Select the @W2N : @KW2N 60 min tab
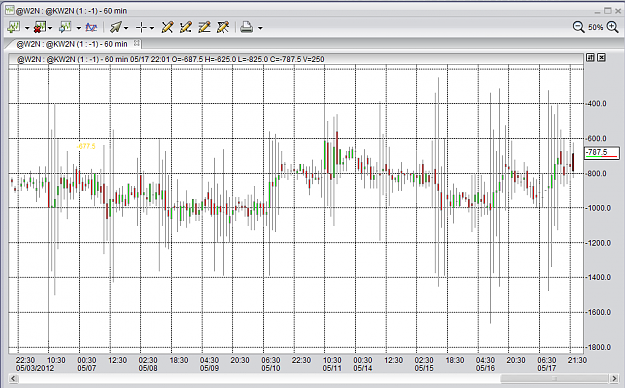The width and height of the screenshot is (625, 388). tap(72, 44)
